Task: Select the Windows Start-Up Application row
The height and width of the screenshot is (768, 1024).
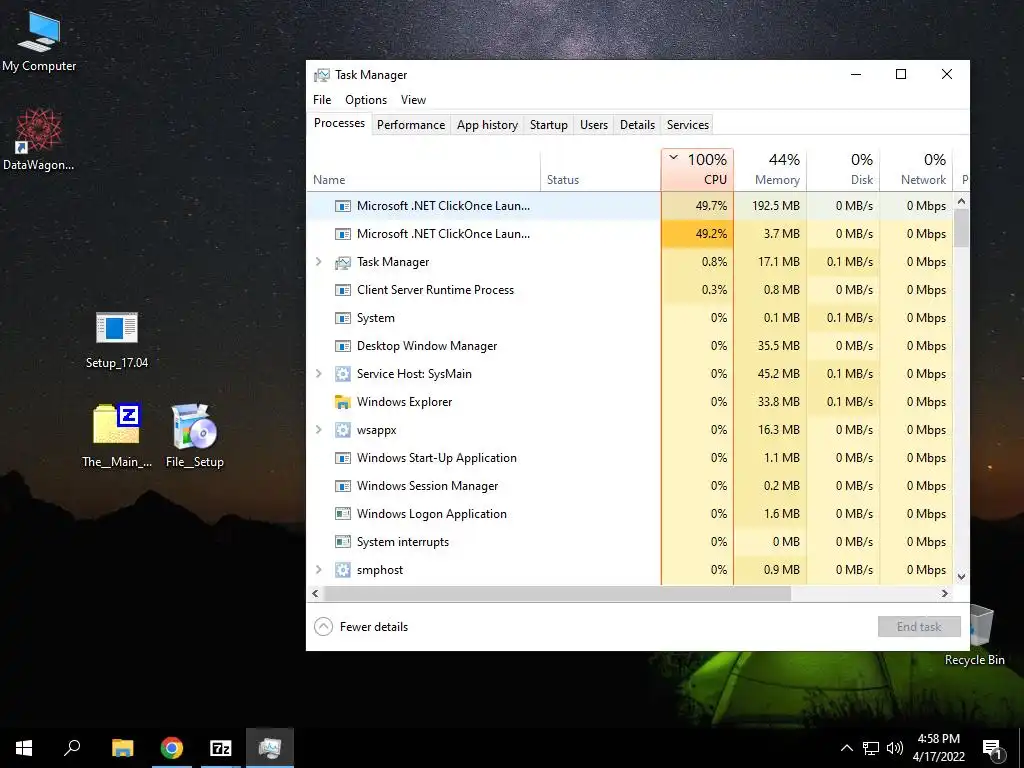Action: tap(630, 458)
